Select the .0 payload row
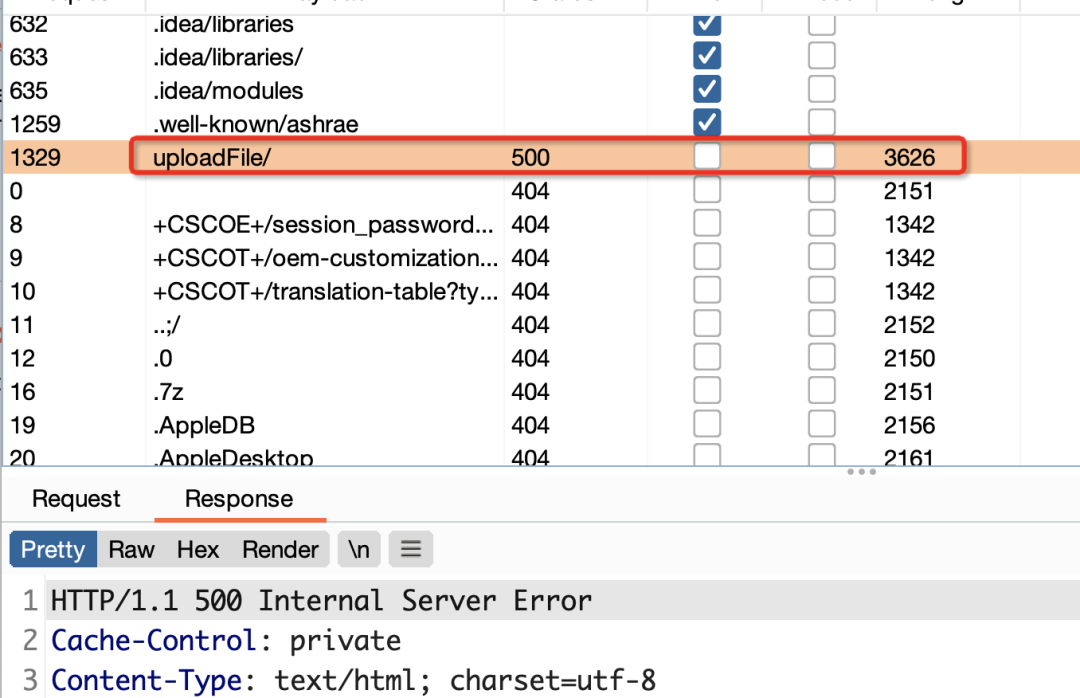Image resolution: width=1080 pixels, height=698 pixels. [163, 358]
